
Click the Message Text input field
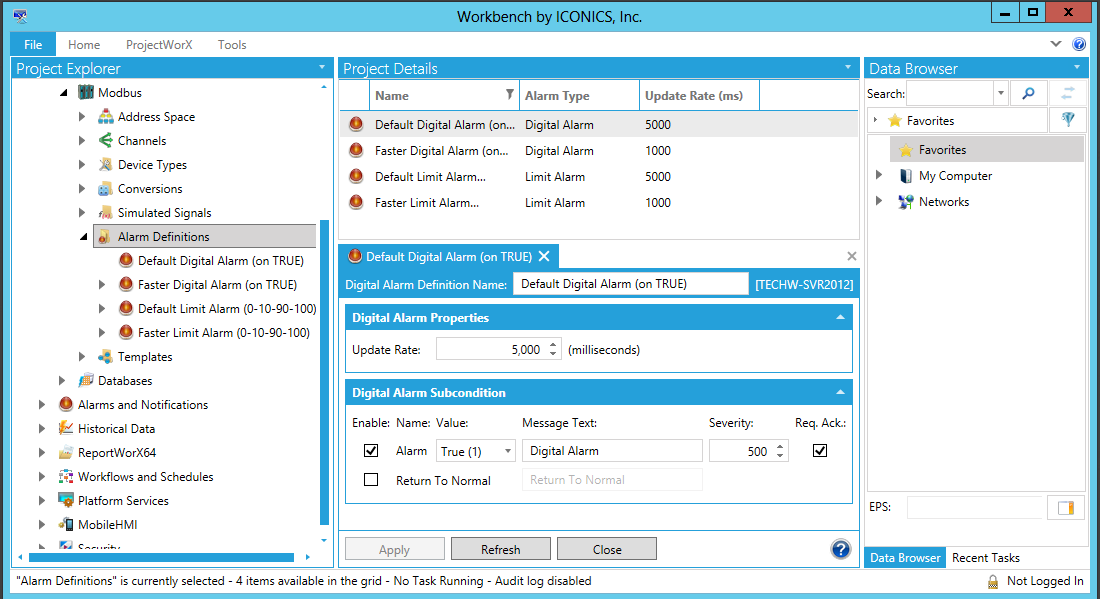click(x=612, y=451)
